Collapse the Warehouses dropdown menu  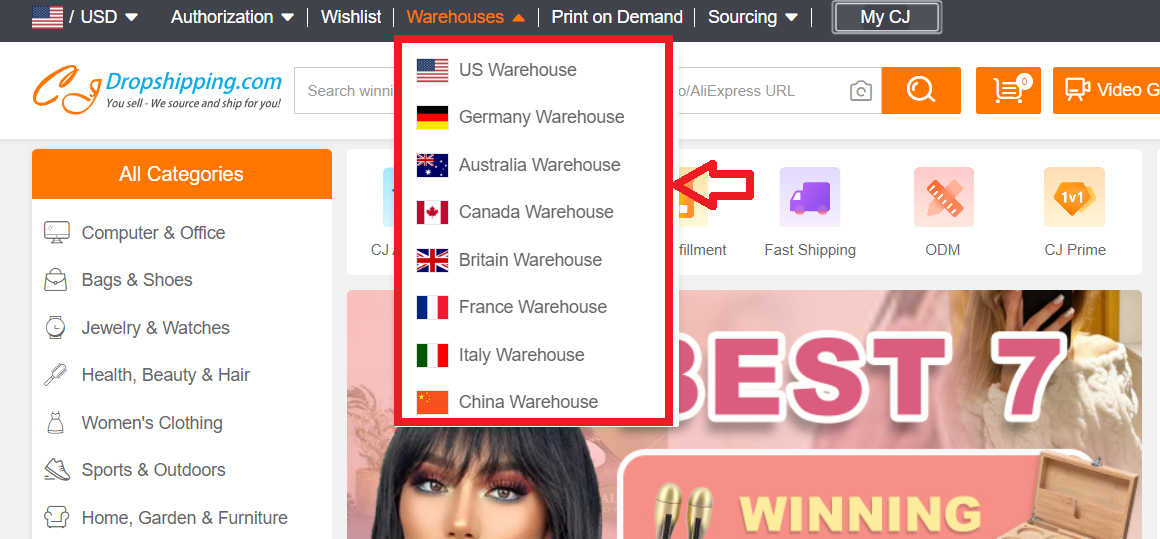pos(465,16)
